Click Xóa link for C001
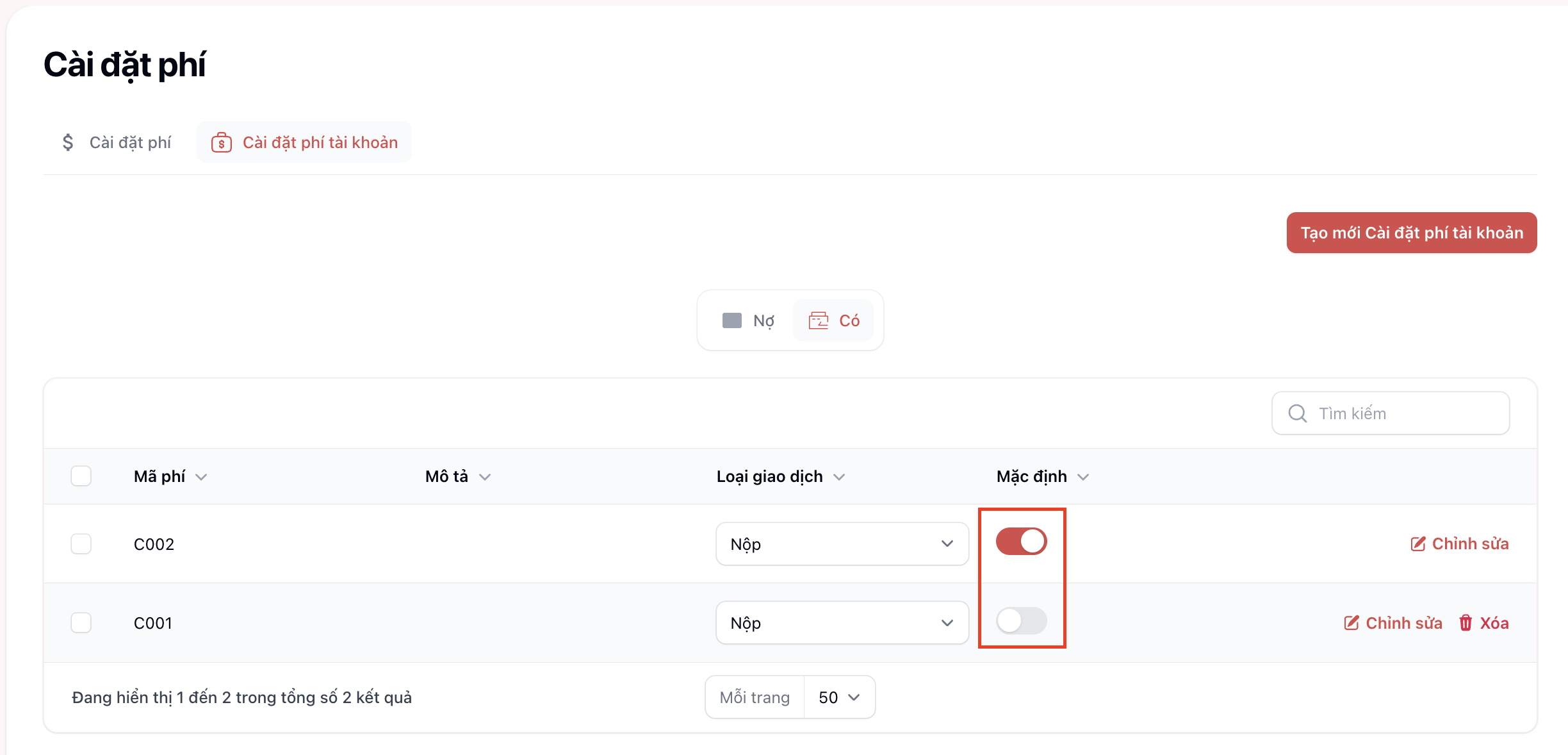This screenshot has width=1568, height=755. 1494,623
